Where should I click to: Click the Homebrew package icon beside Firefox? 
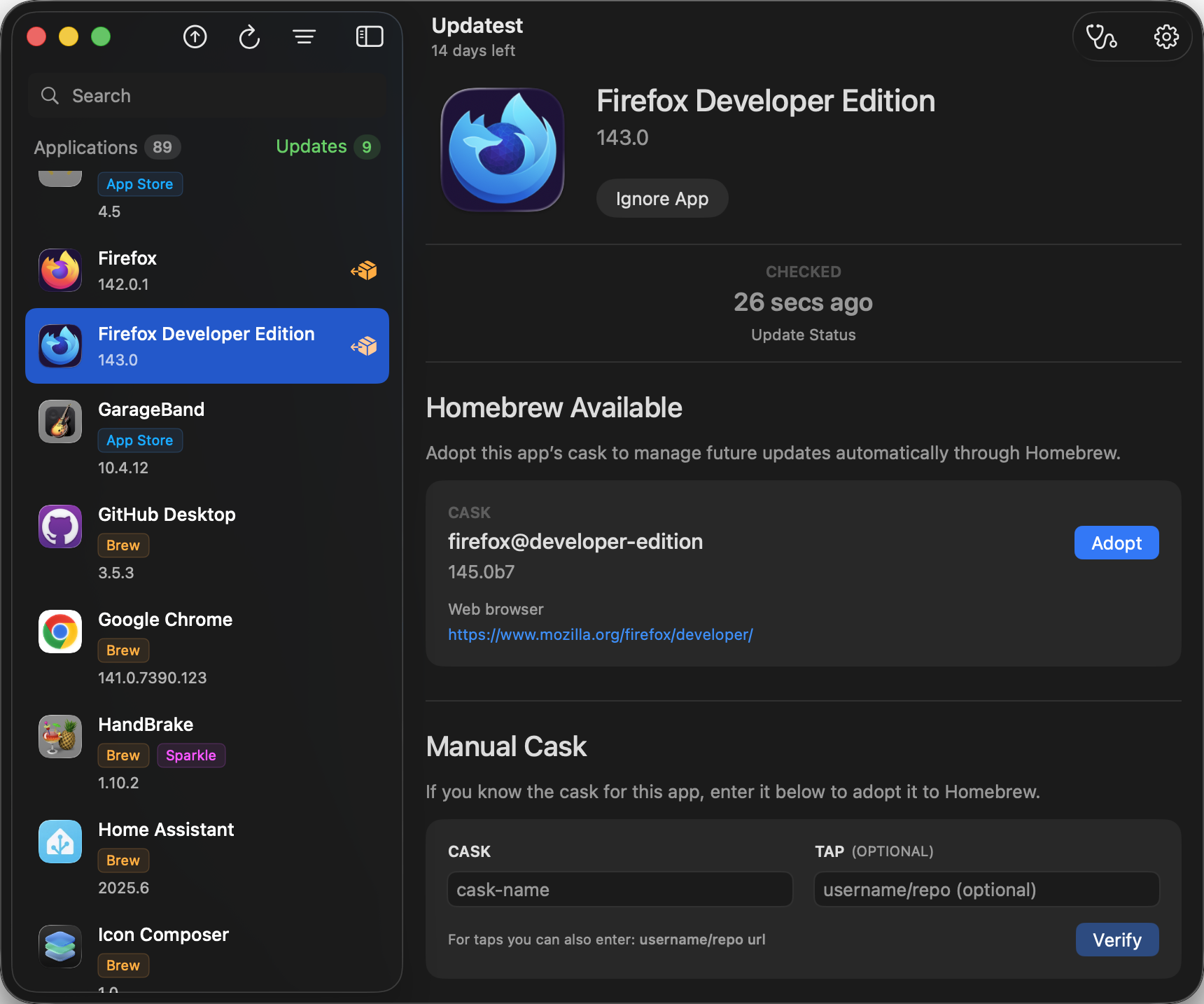(364, 270)
